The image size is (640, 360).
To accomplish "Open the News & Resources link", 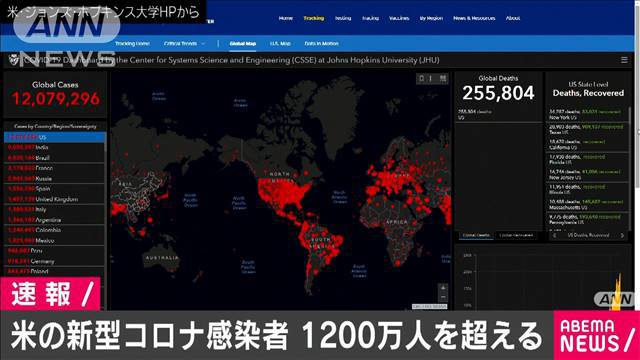I will [474, 18].
